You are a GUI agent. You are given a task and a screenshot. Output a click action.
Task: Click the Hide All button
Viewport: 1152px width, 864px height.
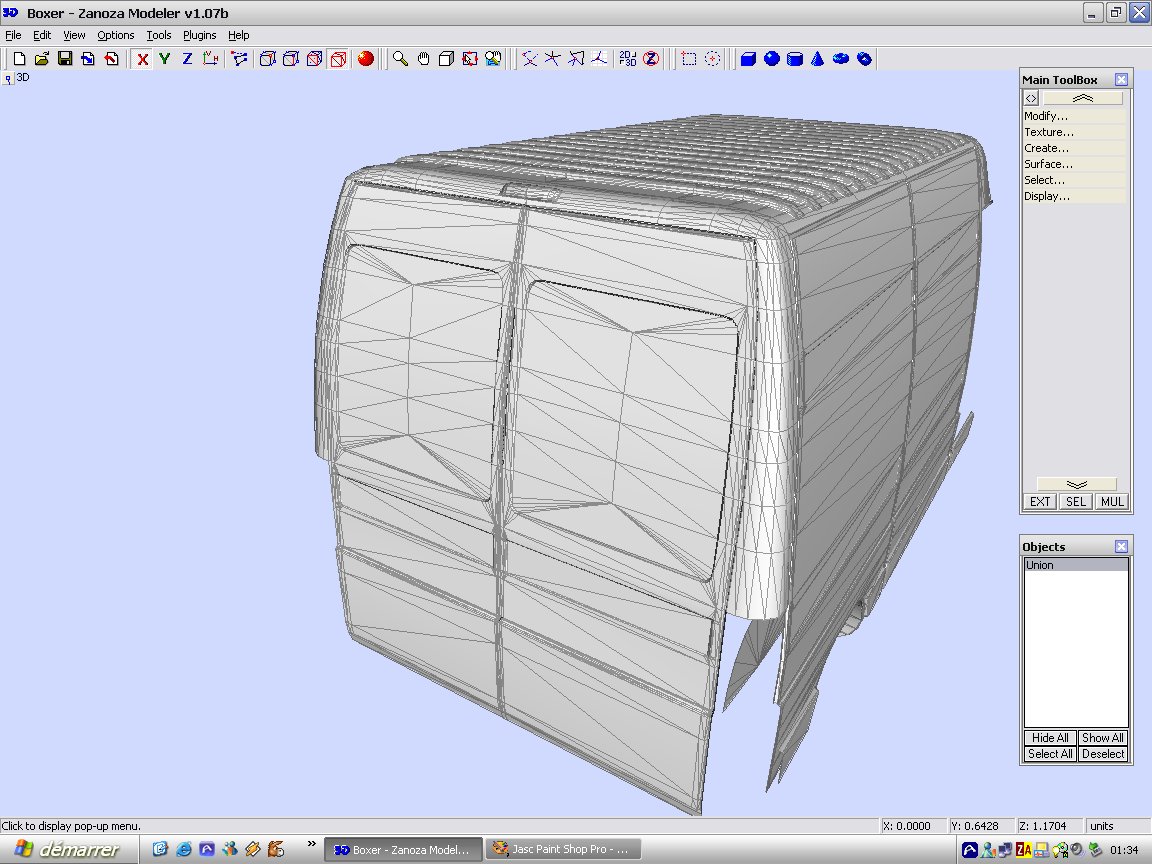[1050, 738]
